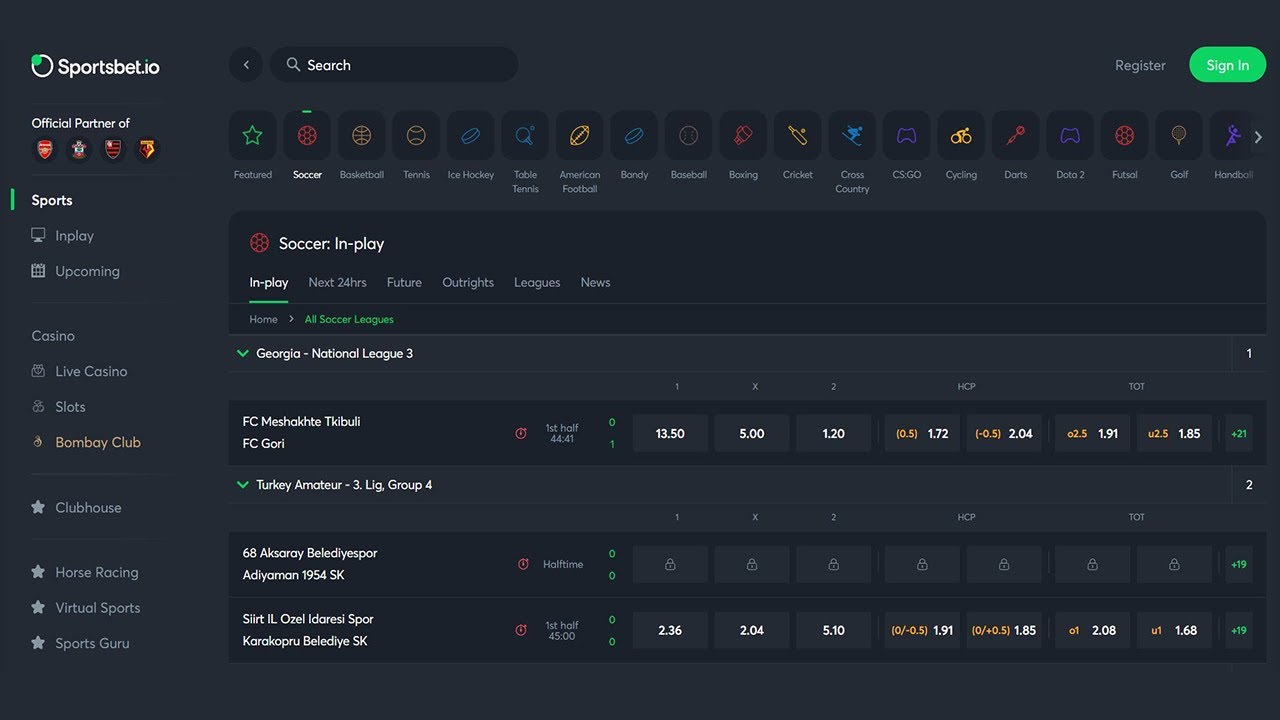Open Horse Racing in the sidebar

tap(84, 572)
